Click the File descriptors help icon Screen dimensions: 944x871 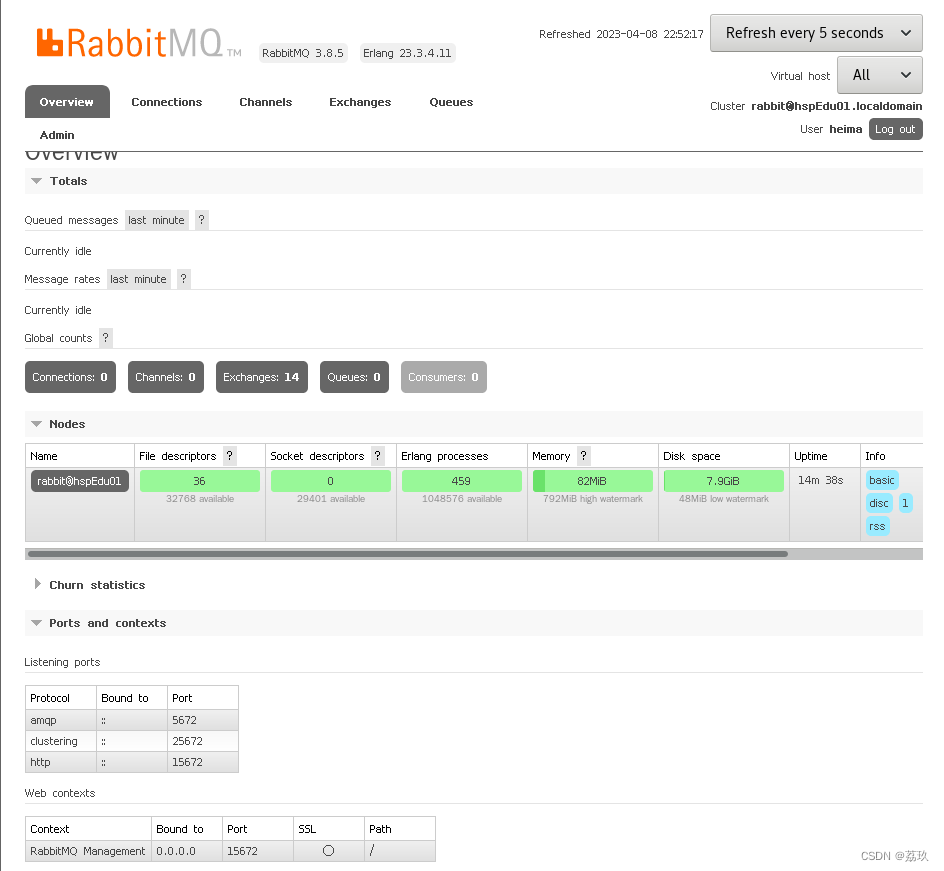[229, 455]
